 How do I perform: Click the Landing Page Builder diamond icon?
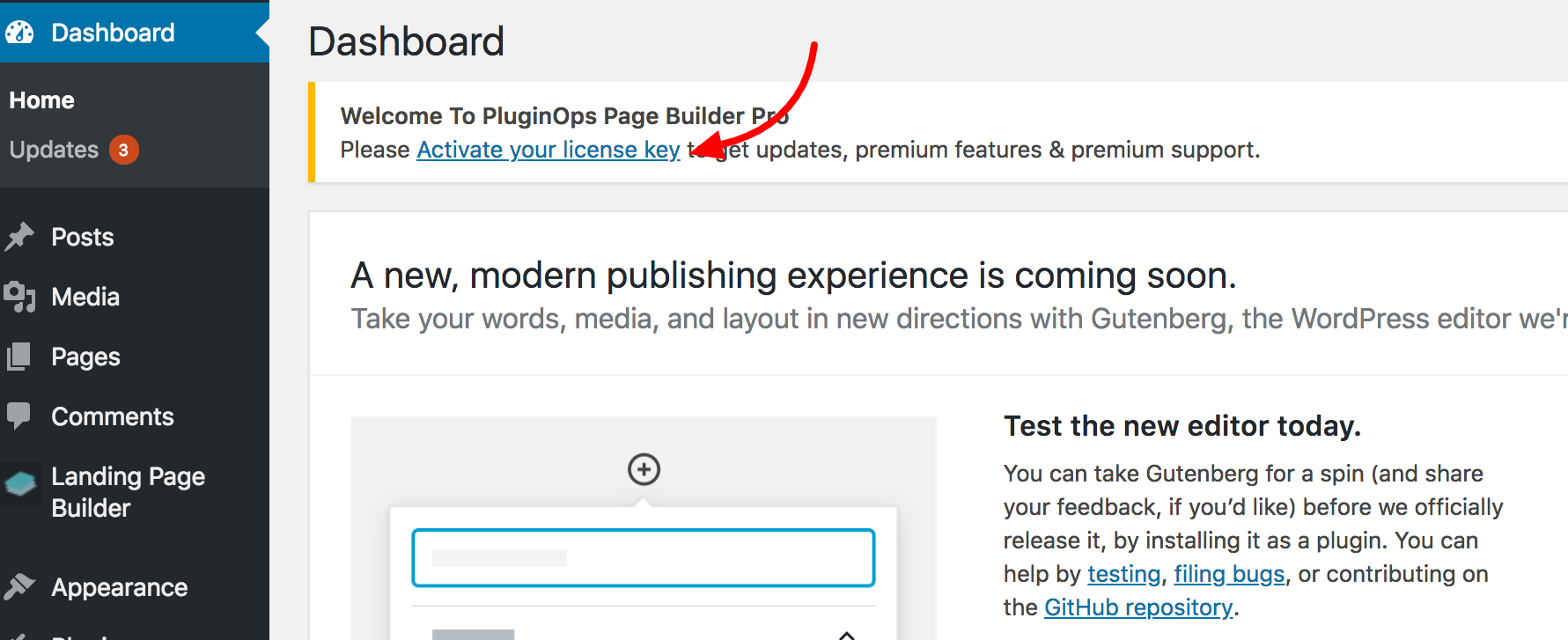pyautogui.click(x=22, y=485)
